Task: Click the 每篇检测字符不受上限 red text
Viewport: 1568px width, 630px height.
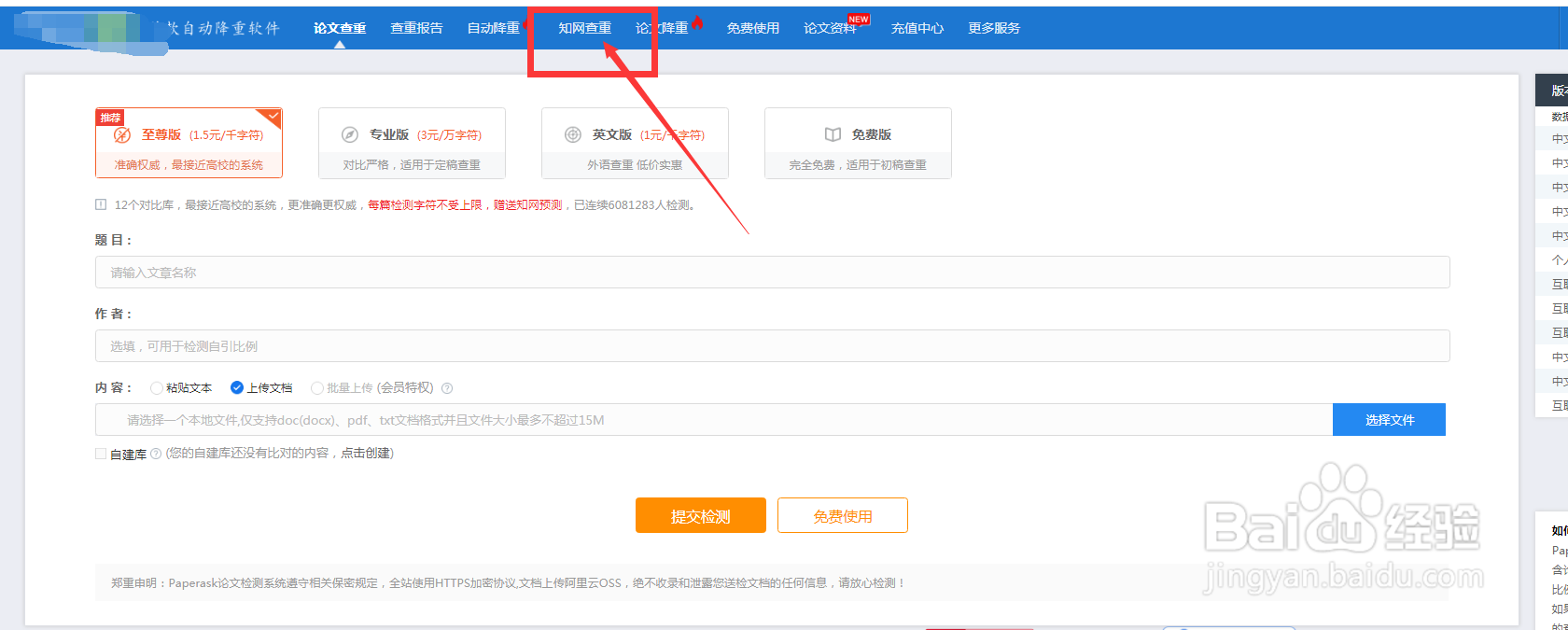Action: coord(425,204)
